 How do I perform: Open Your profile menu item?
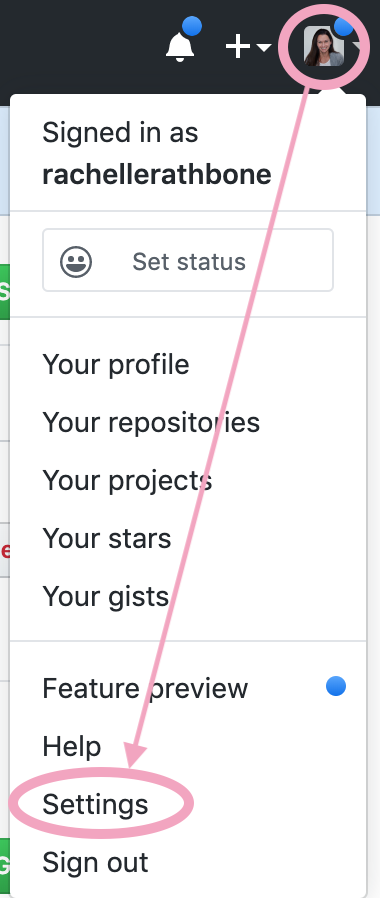pos(188,365)
